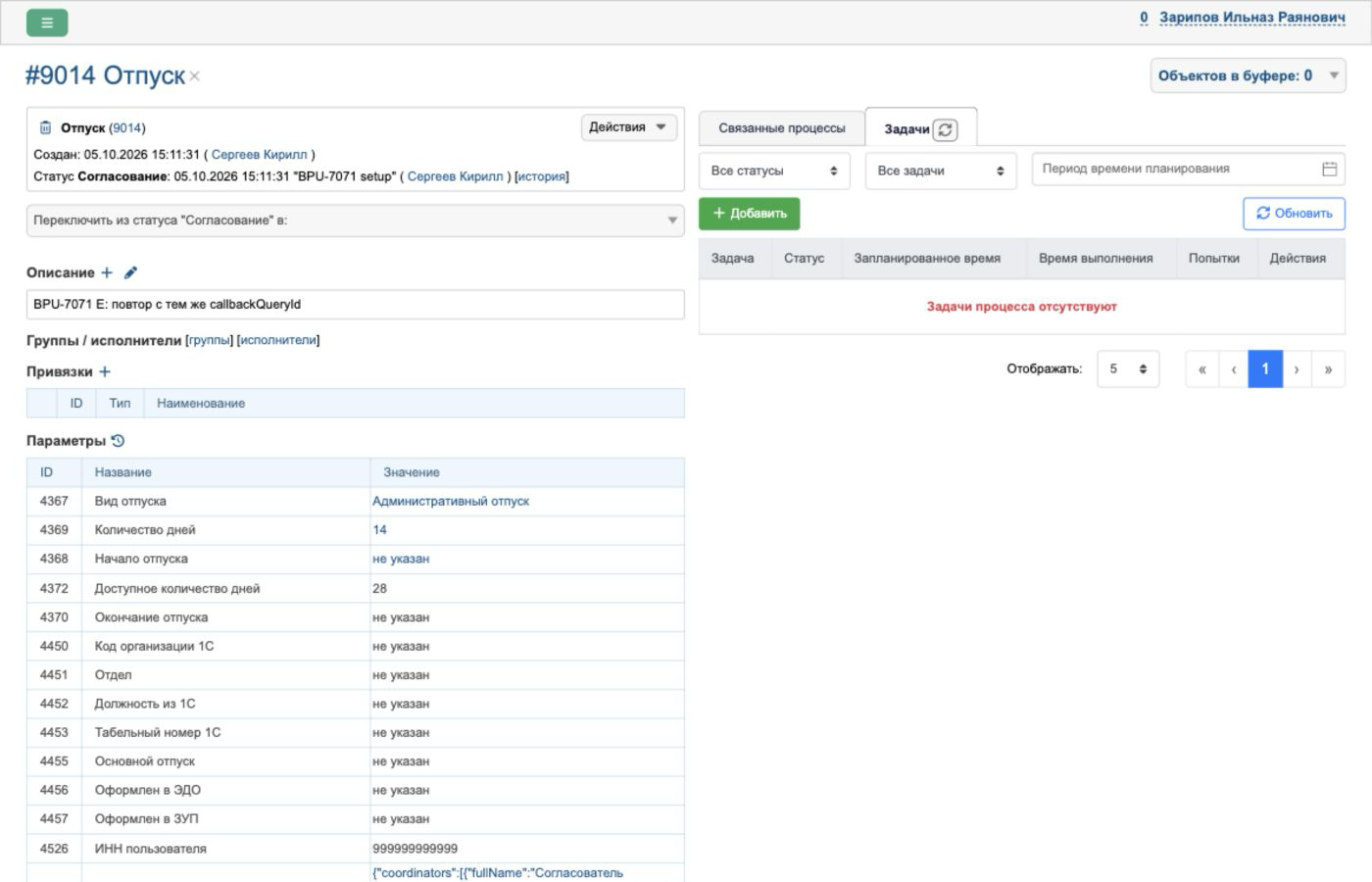Image resolution: width=1372 pixels, height=882 pixels.
Task: Click the green Добавить button
Action: (750, 214)
